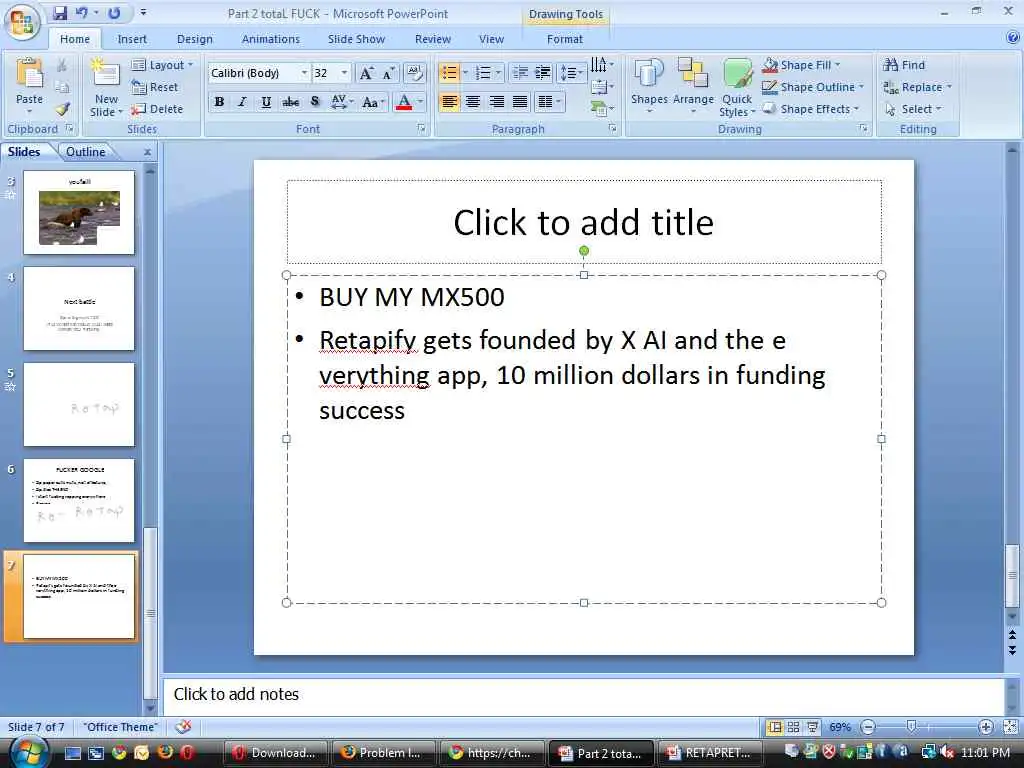Zoom in with the plus button

click(985, 727)
